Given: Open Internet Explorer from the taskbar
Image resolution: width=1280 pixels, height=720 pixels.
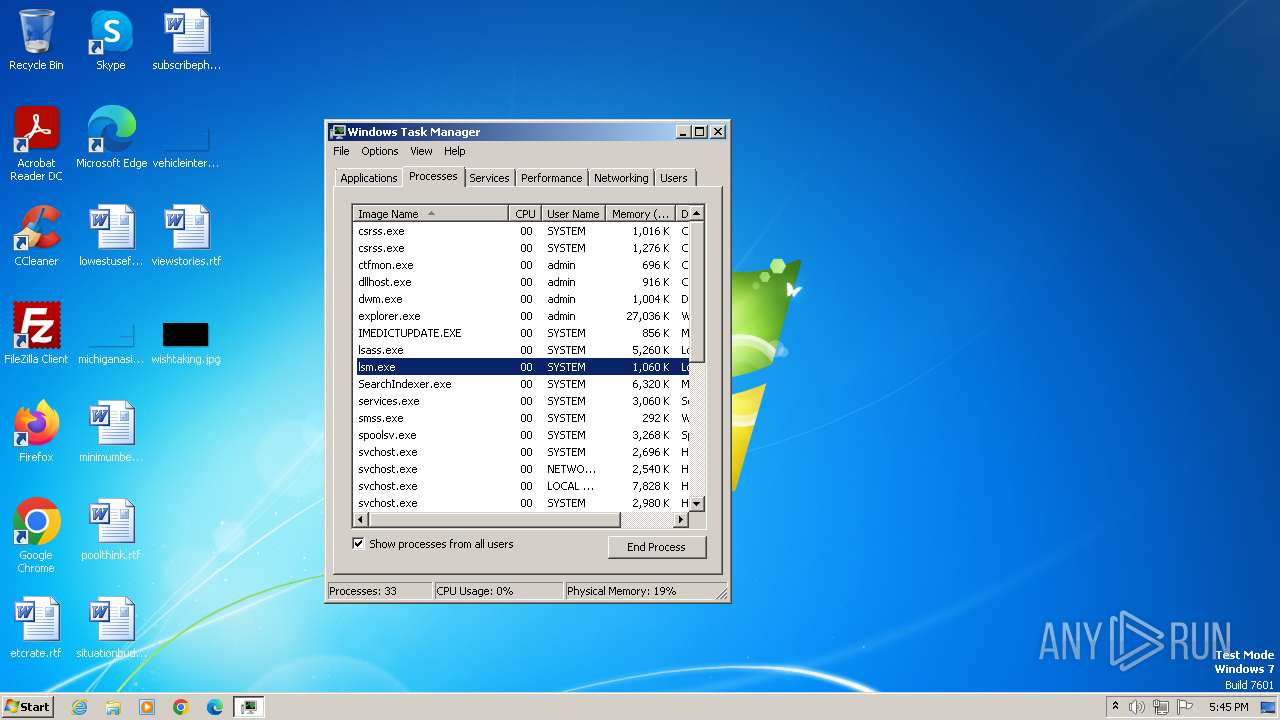Looking at the screenshot, I should [x=79, y=707].
